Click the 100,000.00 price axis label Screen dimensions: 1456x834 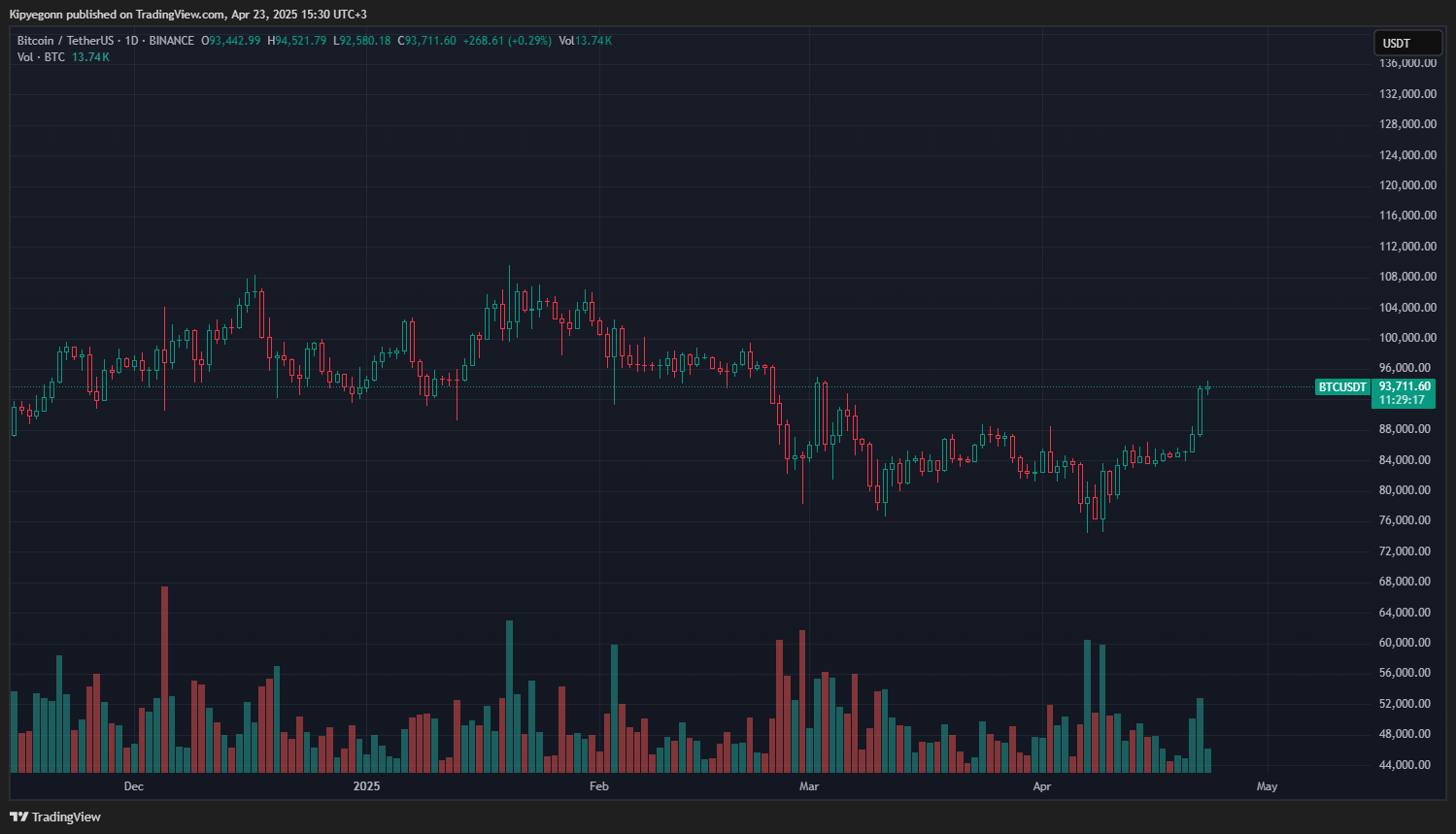pos(1407,338)
